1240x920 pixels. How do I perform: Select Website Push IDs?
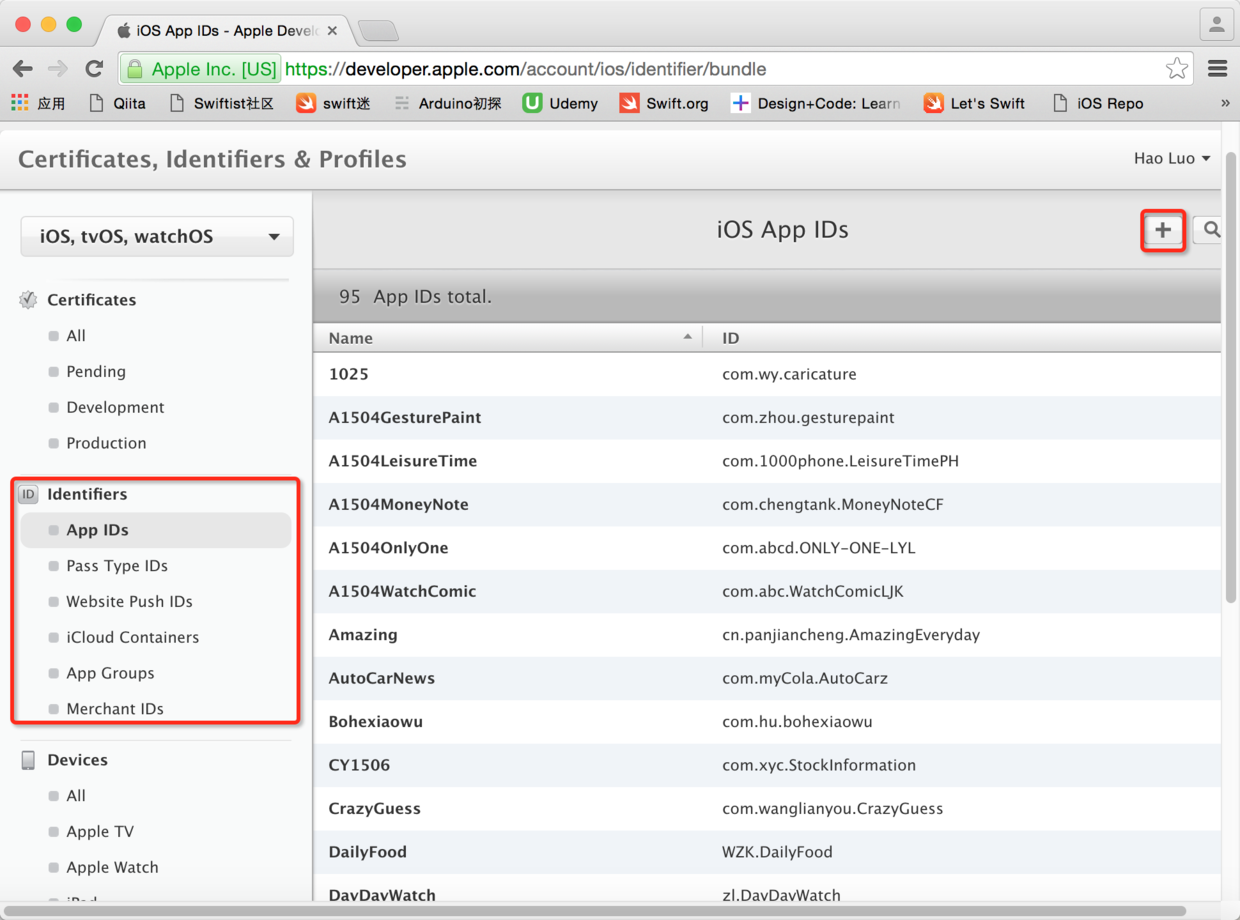coord(129,602)
